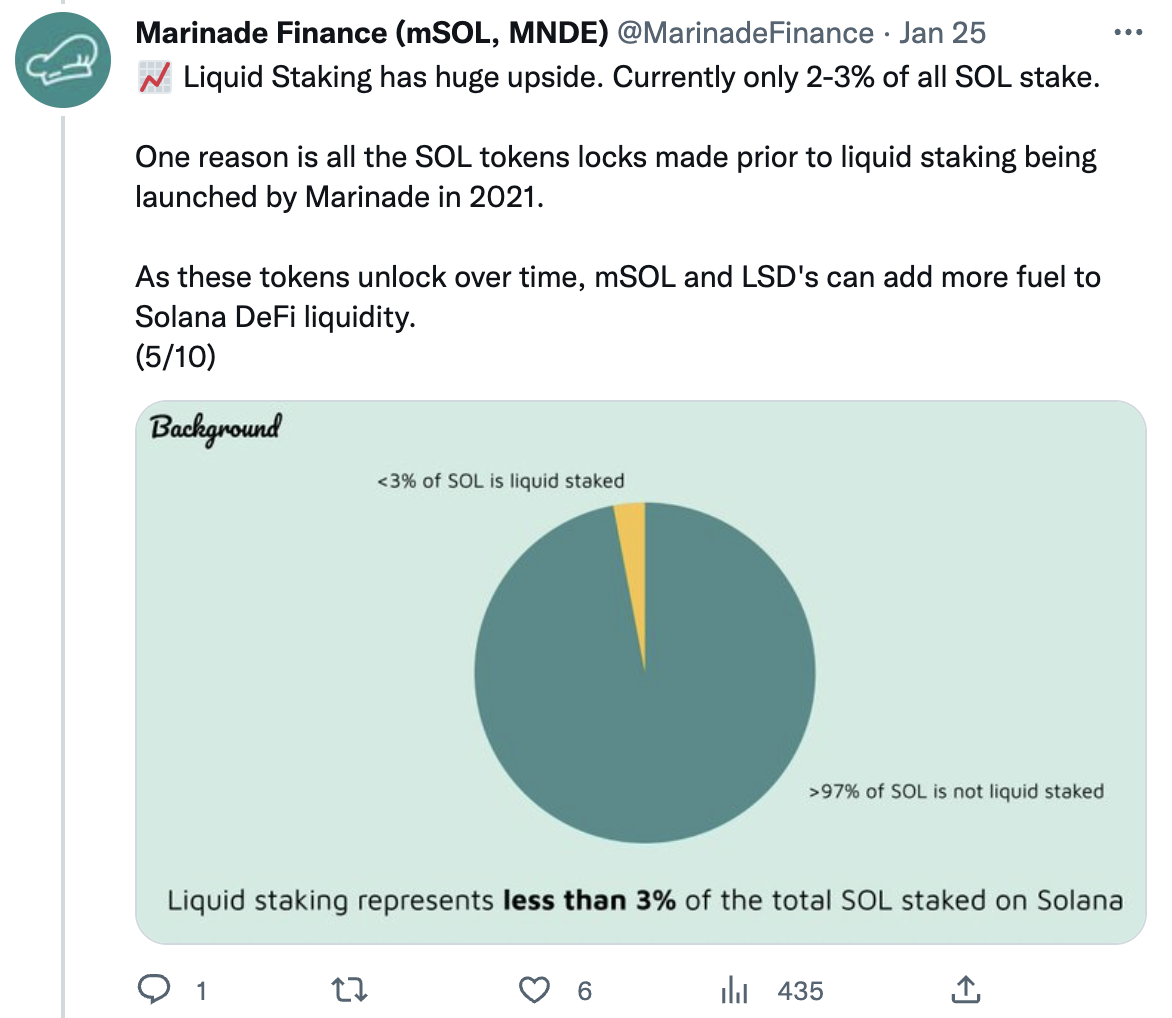Click the Background heading in image
Viewport: 1172px width, 1018px height.
[216, 428]
